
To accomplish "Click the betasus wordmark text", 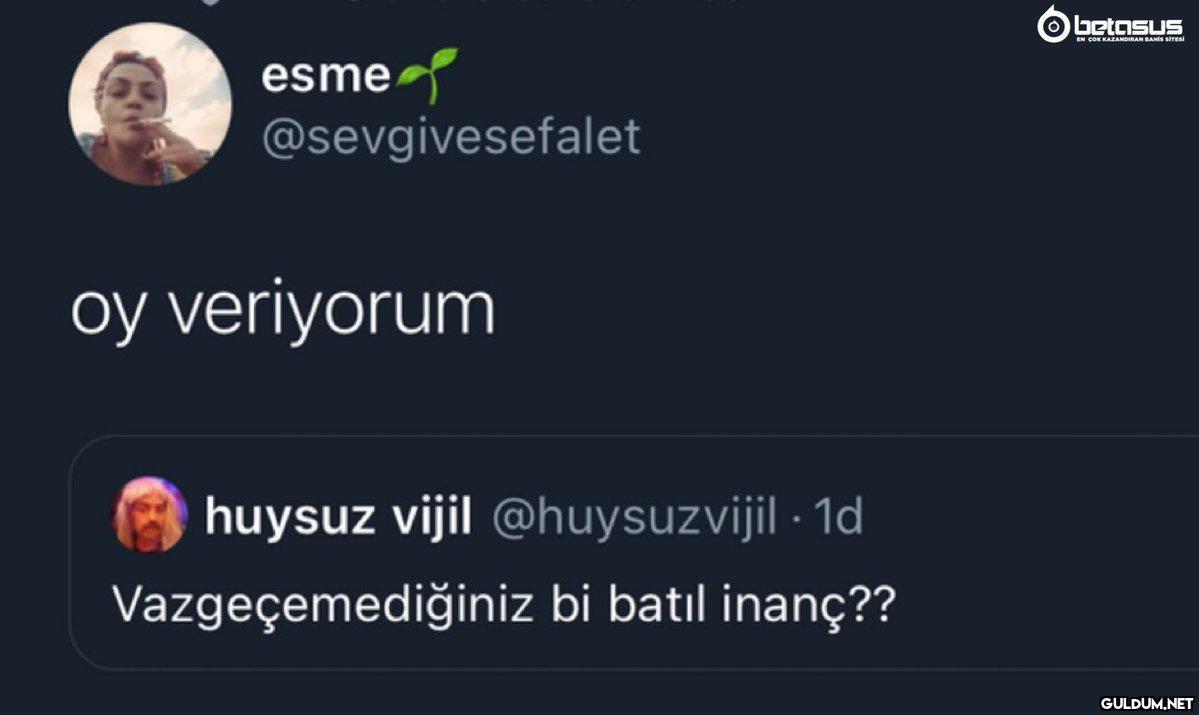I will pos(1129,24).
